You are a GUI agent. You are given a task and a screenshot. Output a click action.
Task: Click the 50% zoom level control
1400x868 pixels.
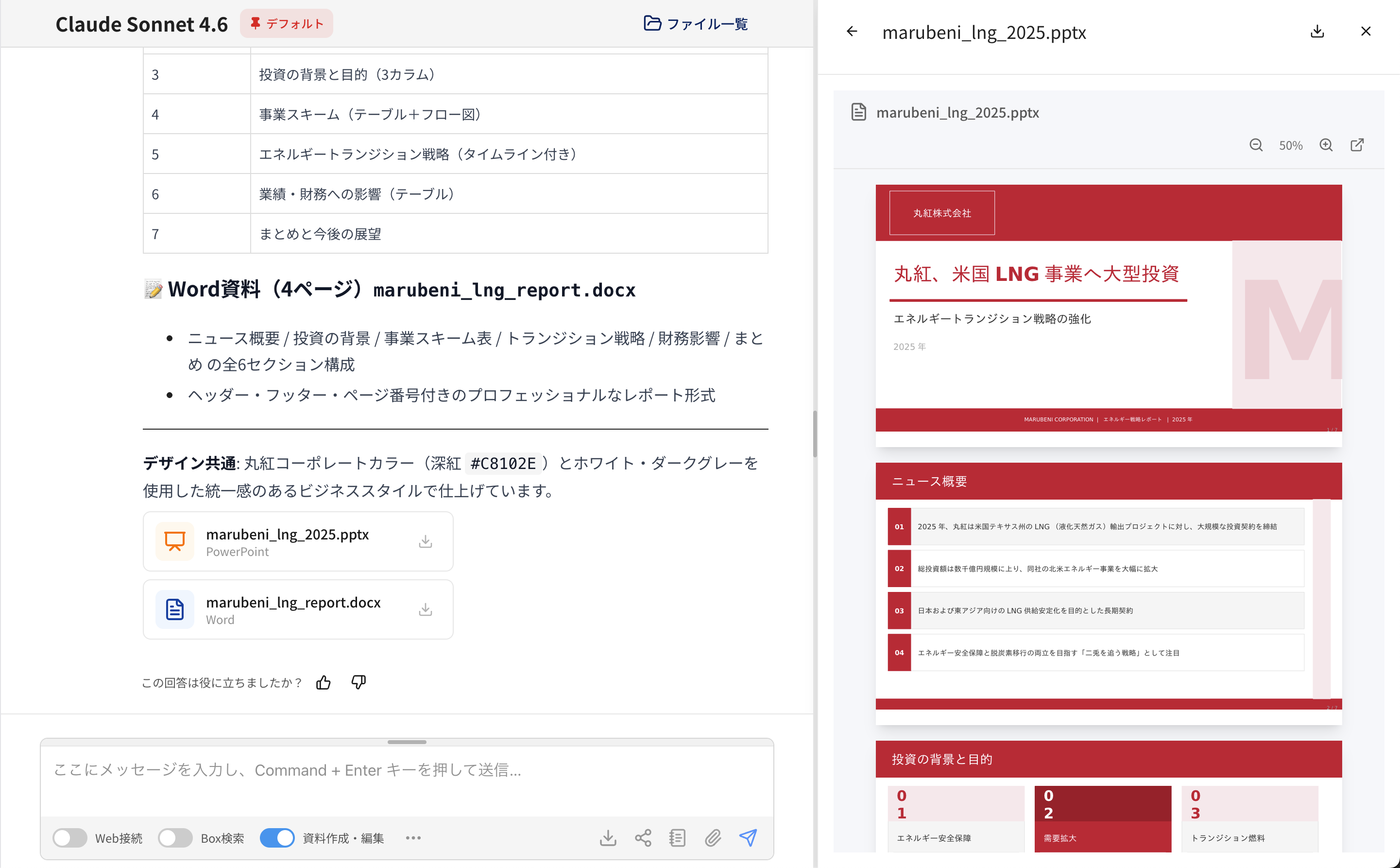point(1290,145)
